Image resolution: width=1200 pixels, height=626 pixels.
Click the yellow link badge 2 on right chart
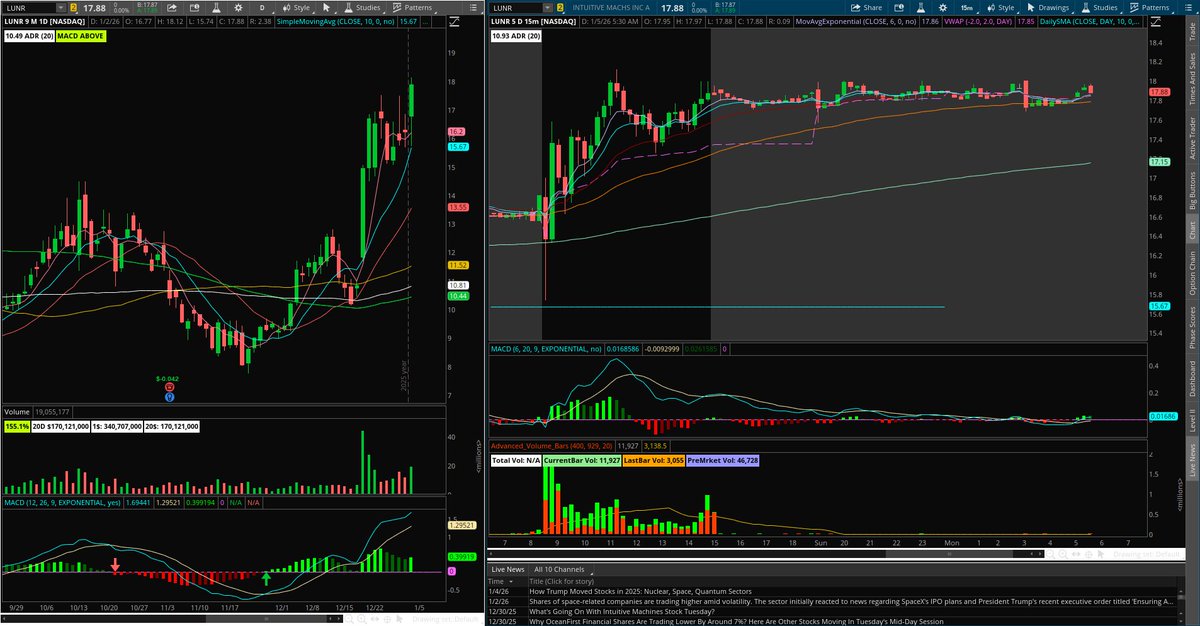click(560, 8)
